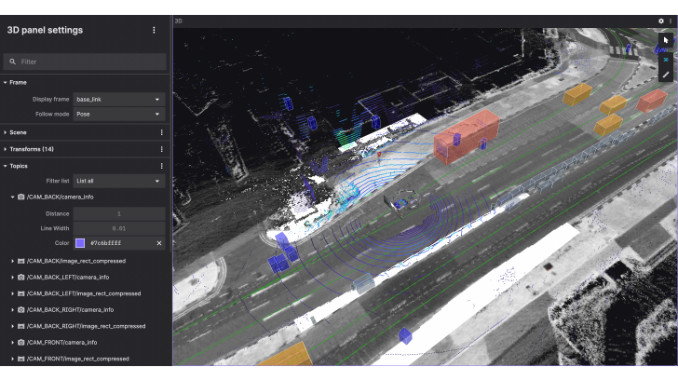
Task: Open the 3D panel settings kebab menu
Action: point(154,30)
